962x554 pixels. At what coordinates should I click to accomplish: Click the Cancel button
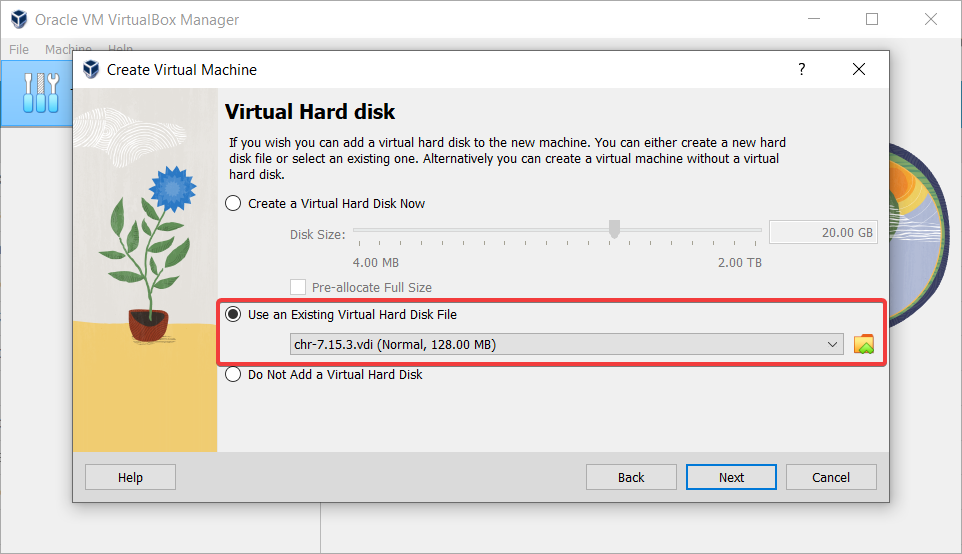(831, 477)
